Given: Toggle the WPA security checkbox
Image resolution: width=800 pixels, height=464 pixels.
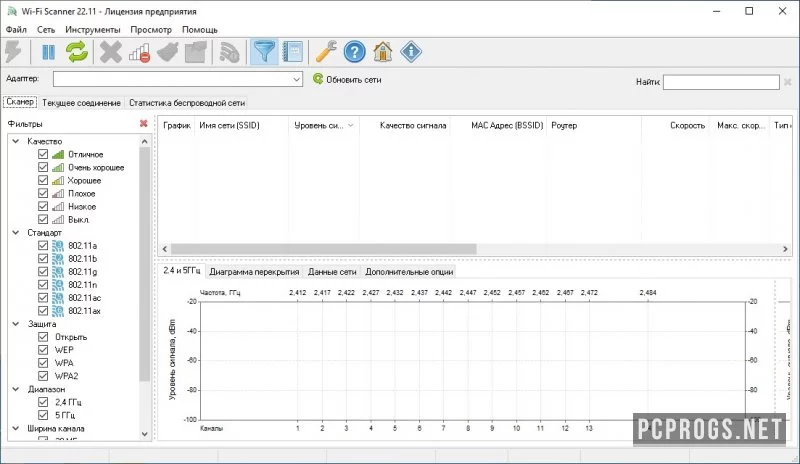Looking at the screenshot, I should point(43,363).
